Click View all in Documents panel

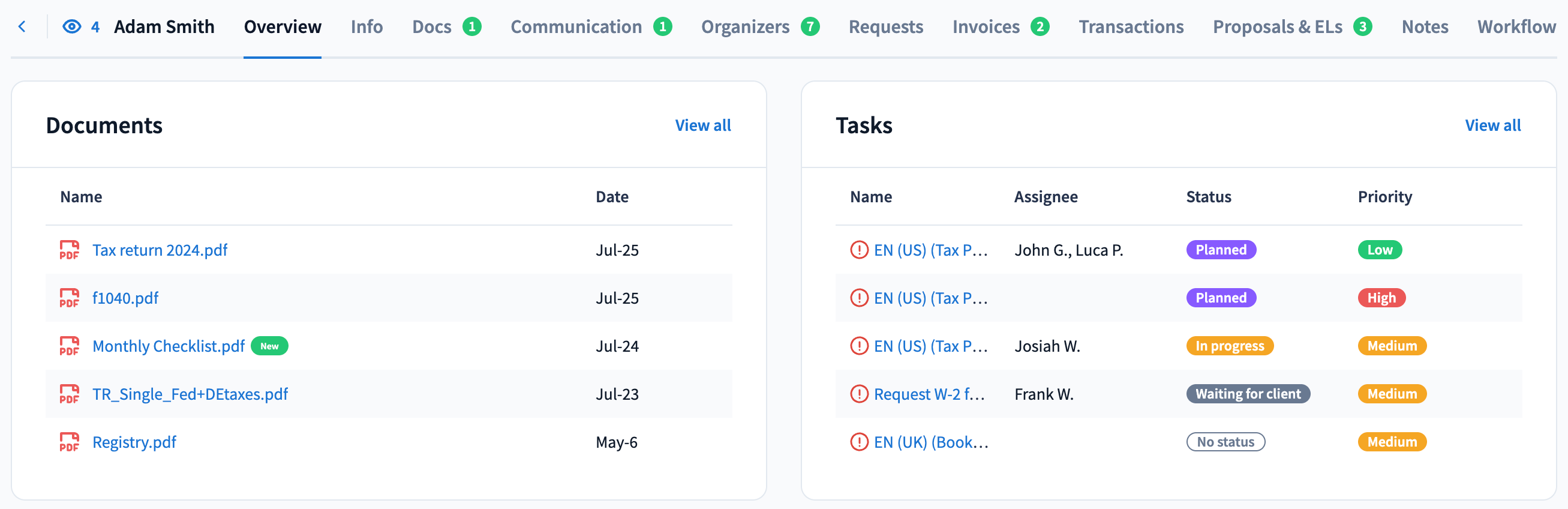(702, 125)
